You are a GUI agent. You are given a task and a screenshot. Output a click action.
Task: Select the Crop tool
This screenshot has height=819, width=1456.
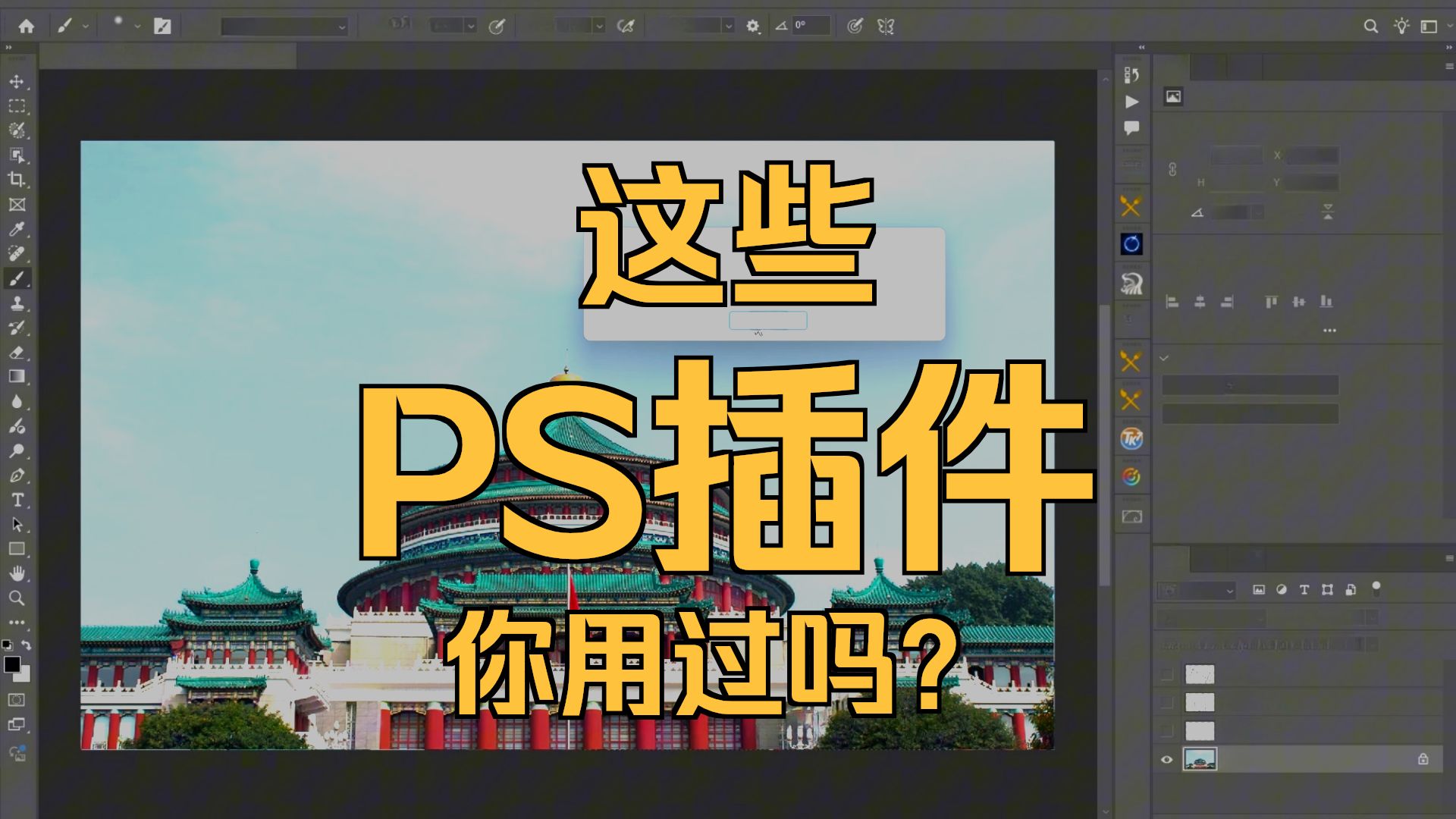(17, 180)
